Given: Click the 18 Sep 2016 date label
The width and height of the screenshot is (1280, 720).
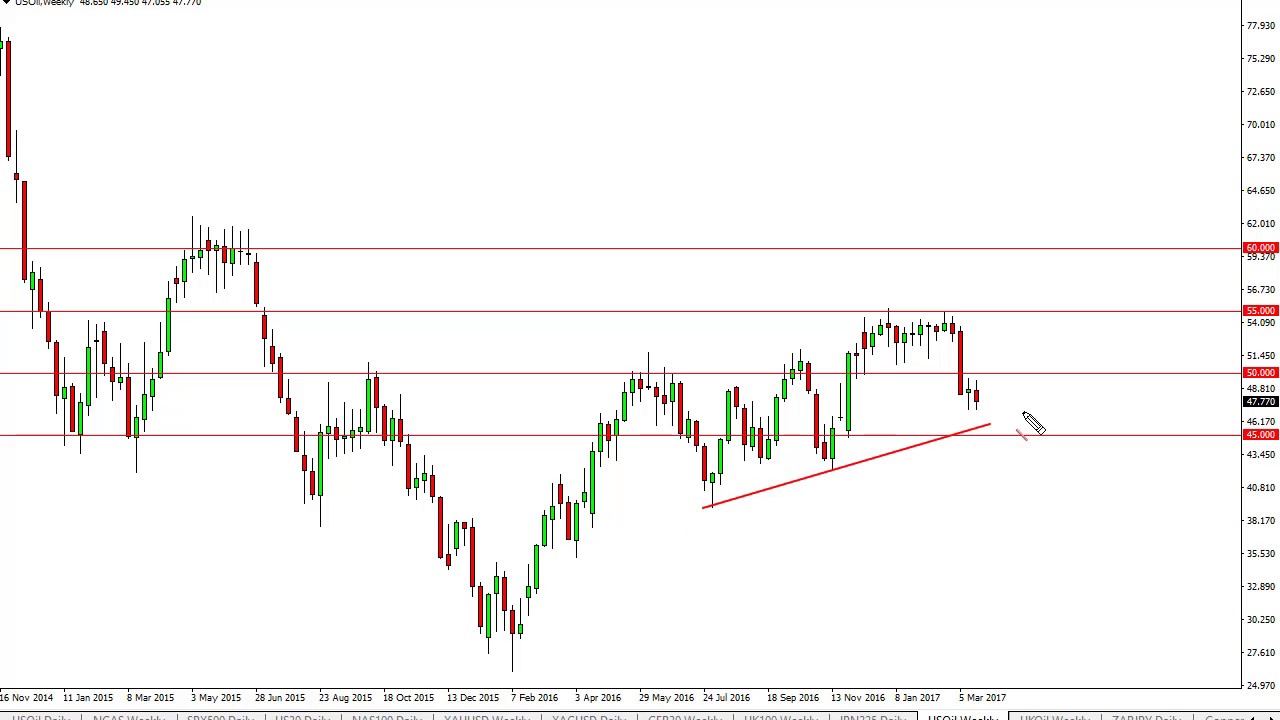Looking at the screenshot, I should pos(793,698).
